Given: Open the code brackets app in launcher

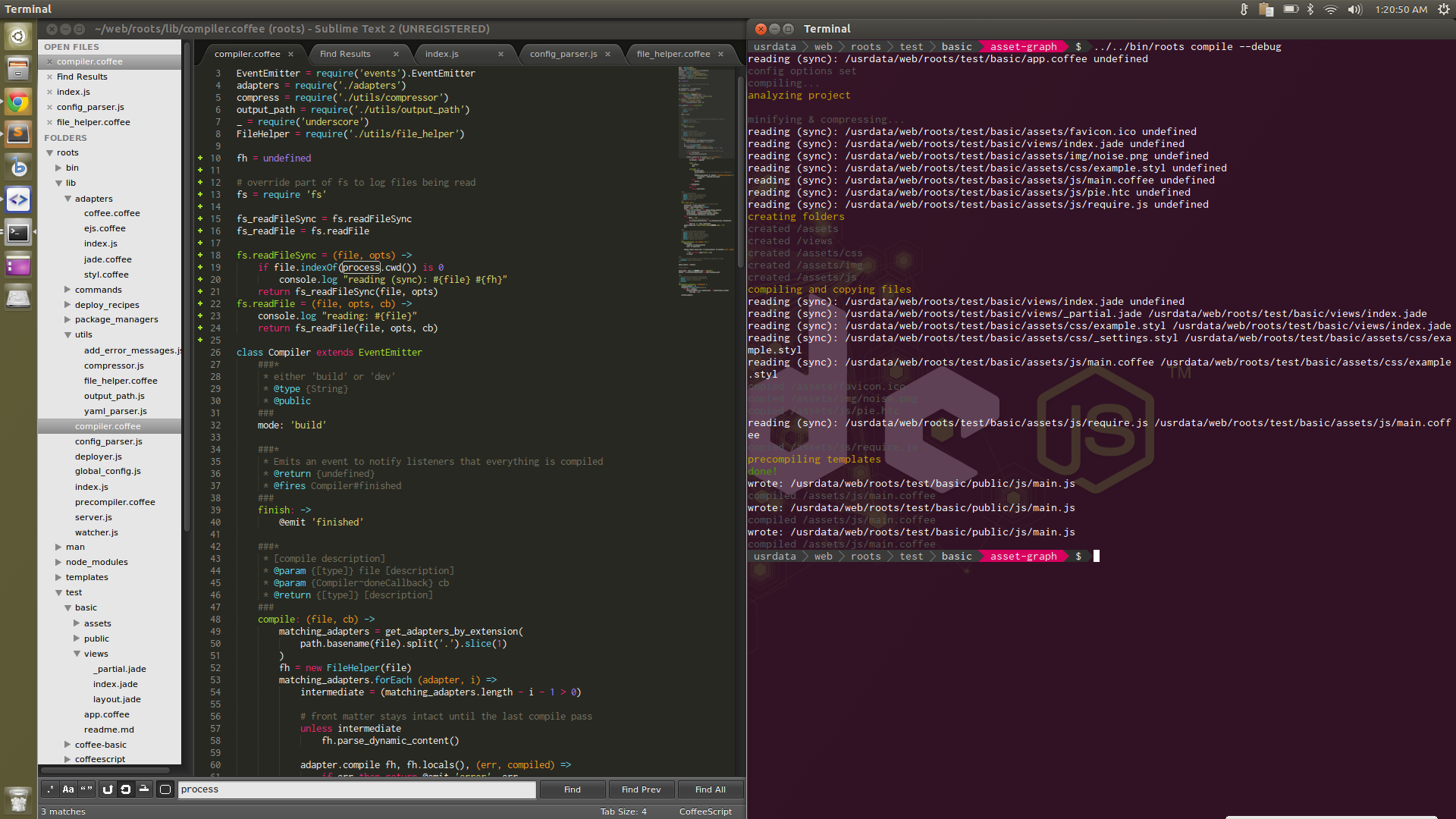Looking at the screenshot, I should (18, 200).
